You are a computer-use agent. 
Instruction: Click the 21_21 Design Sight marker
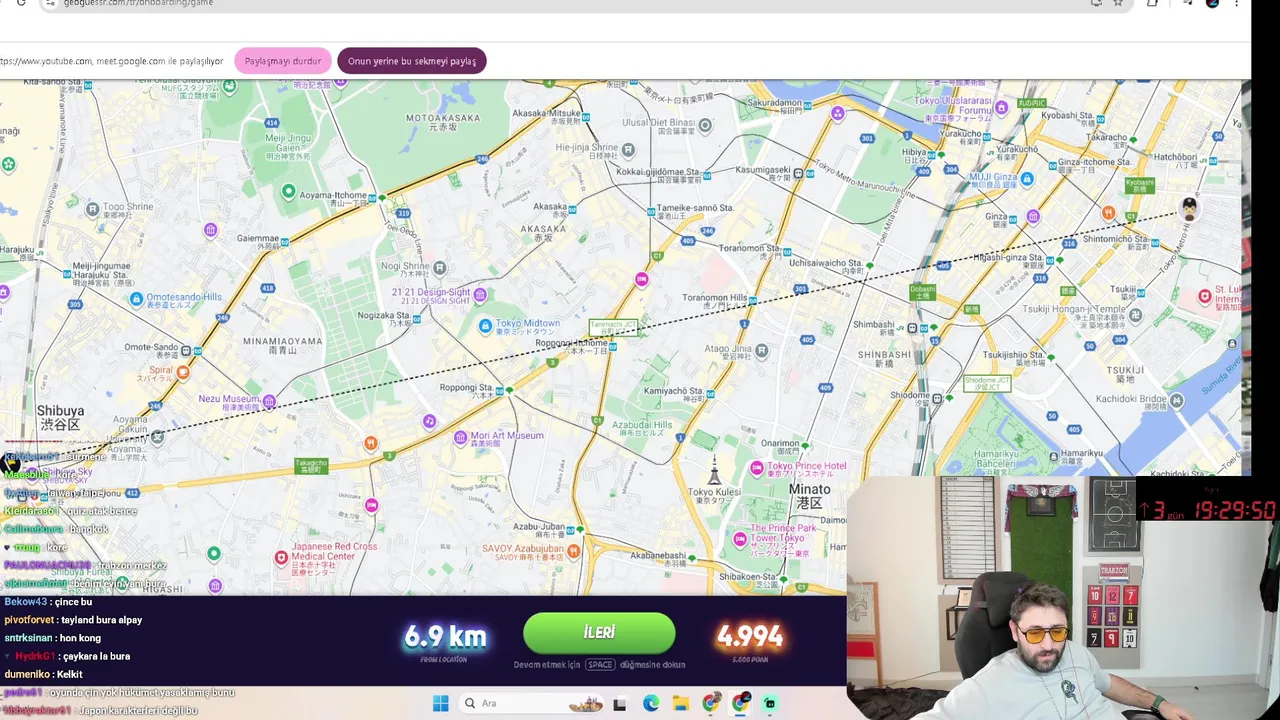pos(480,294)
